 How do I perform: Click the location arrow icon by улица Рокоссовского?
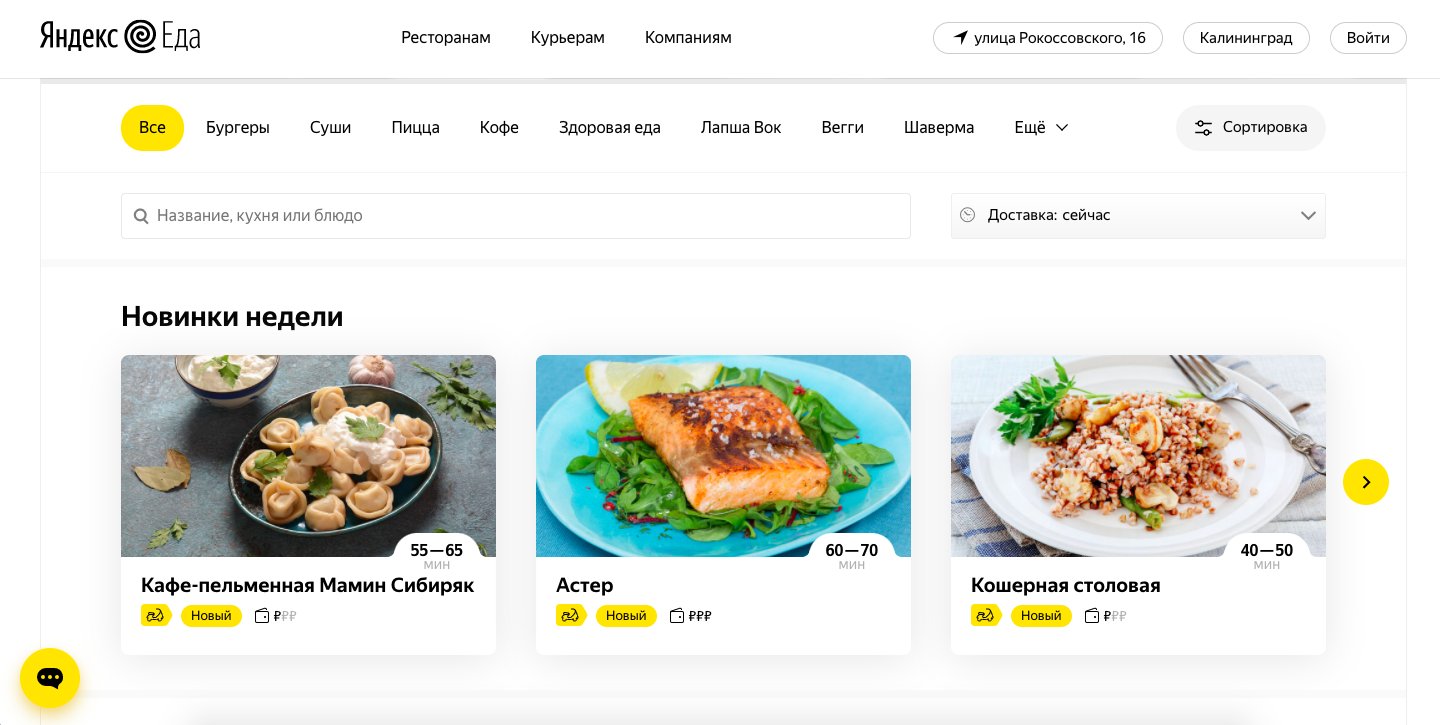(961, 38)
